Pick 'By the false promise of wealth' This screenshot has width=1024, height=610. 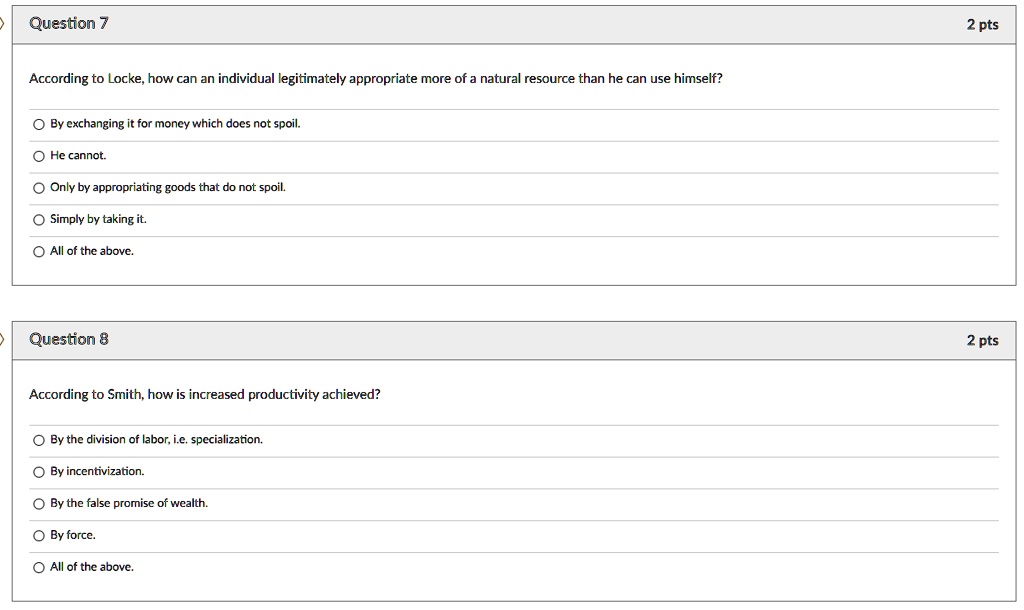(x=39, y=504)
